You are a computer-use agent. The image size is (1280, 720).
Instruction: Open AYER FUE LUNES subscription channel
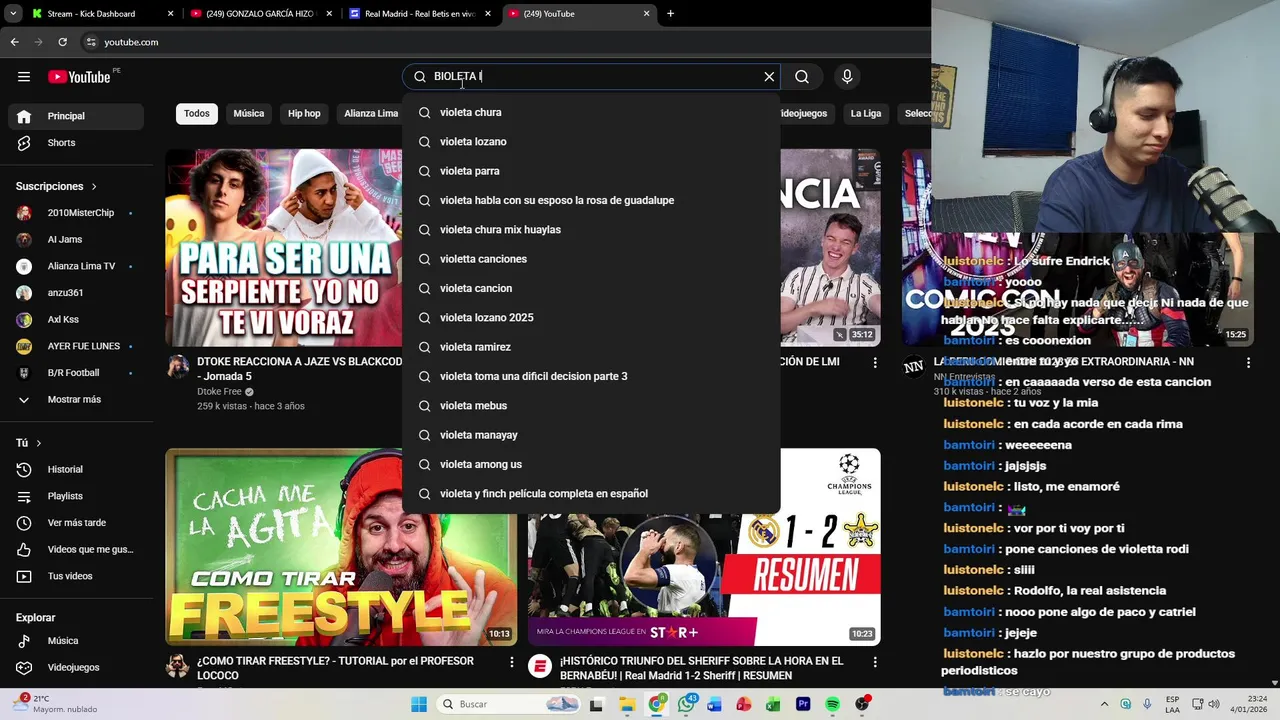(76, 347)
